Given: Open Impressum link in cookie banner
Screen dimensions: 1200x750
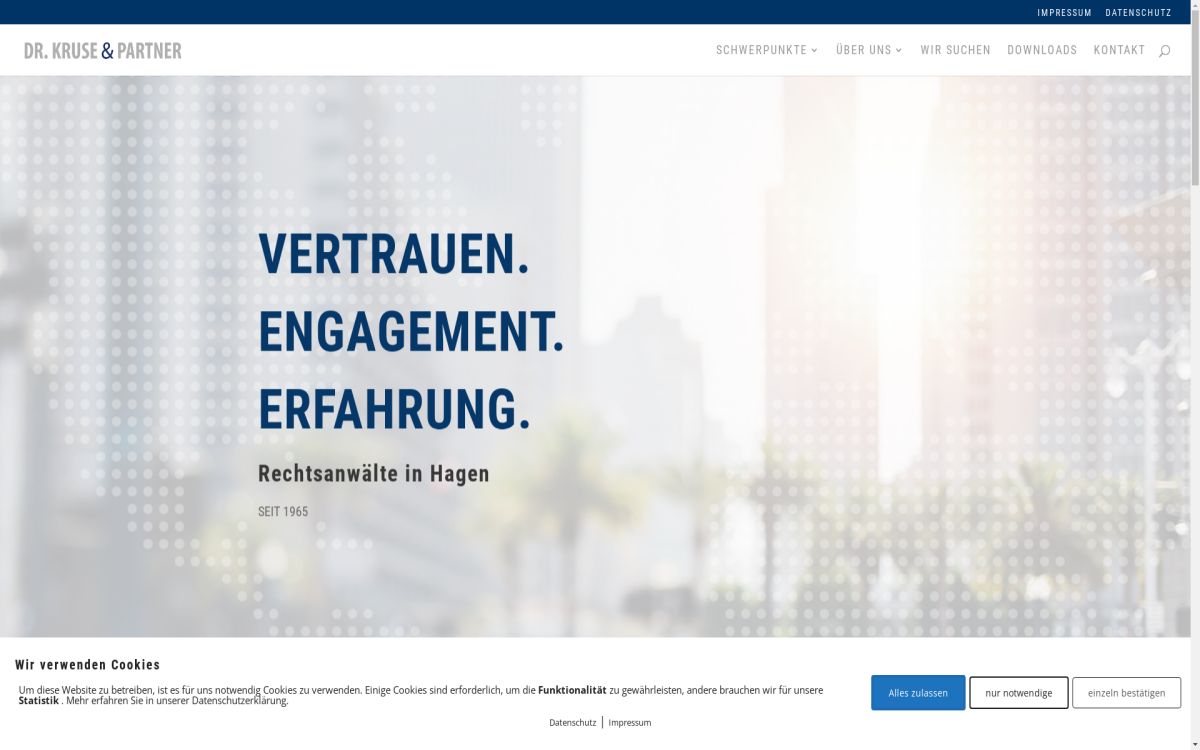Looking at the screenshot, I should [629, 722].
